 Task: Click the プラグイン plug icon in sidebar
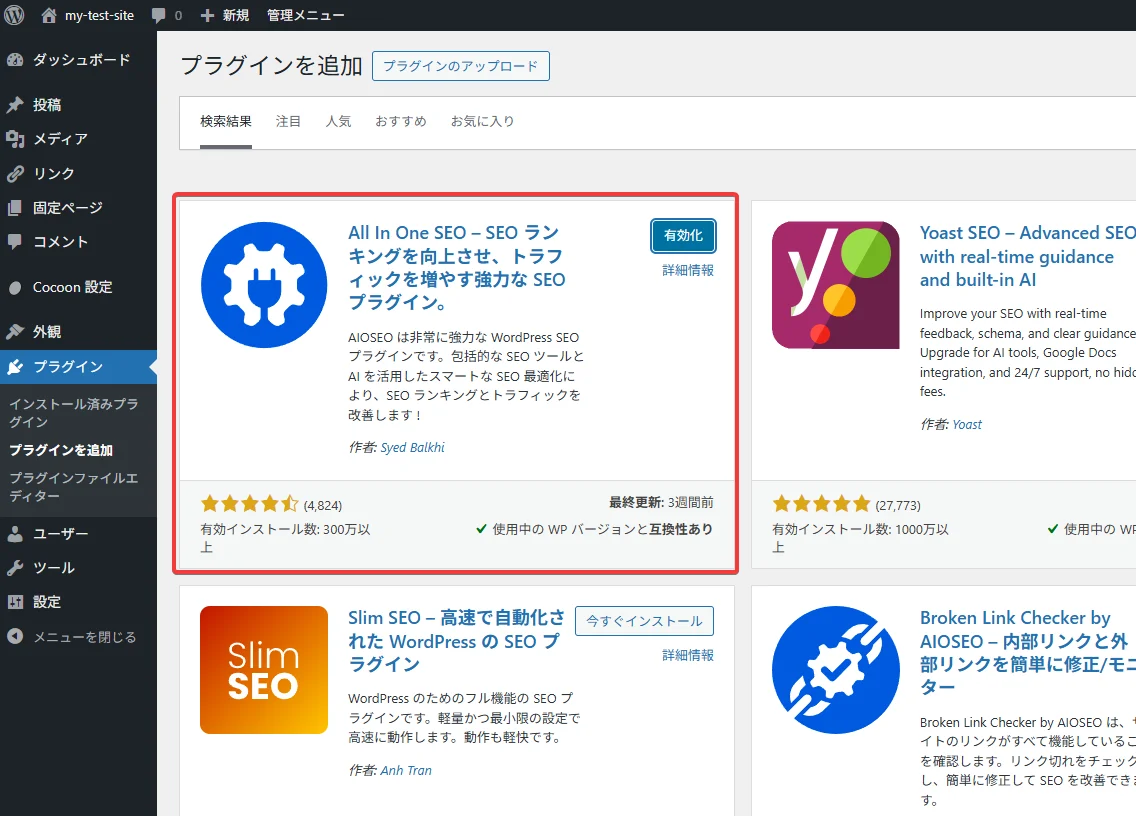[x=15, y=367]
